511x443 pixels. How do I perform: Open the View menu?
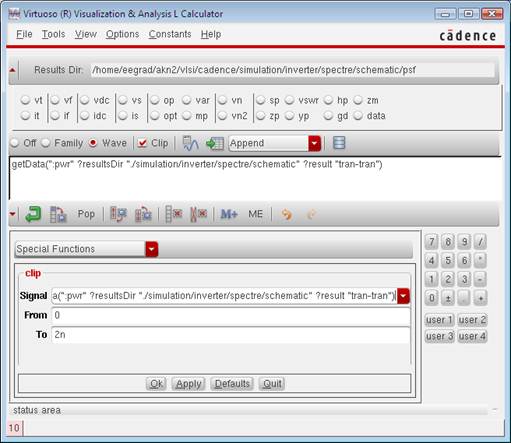coord(86,34)
